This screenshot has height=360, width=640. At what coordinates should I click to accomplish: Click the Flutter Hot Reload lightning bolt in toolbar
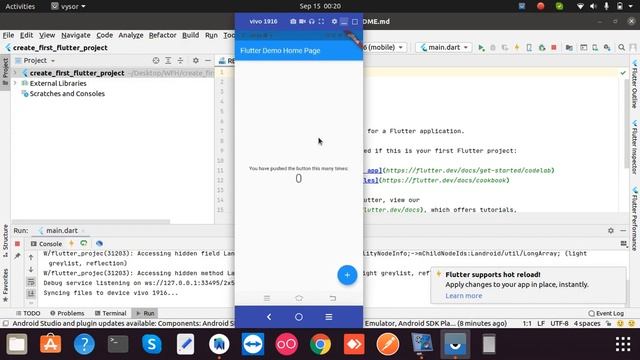(x=517, y=48)
